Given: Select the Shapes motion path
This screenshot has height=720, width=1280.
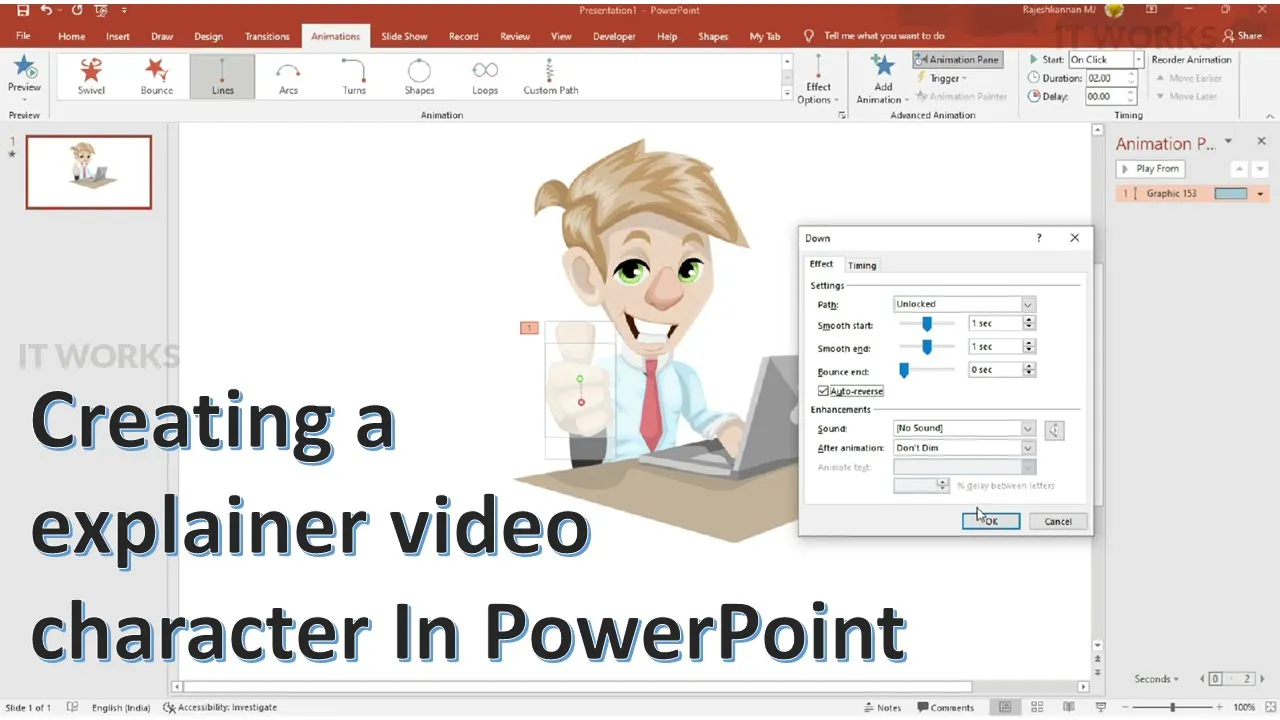Looking at the screenshot, I should coord(419,76).
